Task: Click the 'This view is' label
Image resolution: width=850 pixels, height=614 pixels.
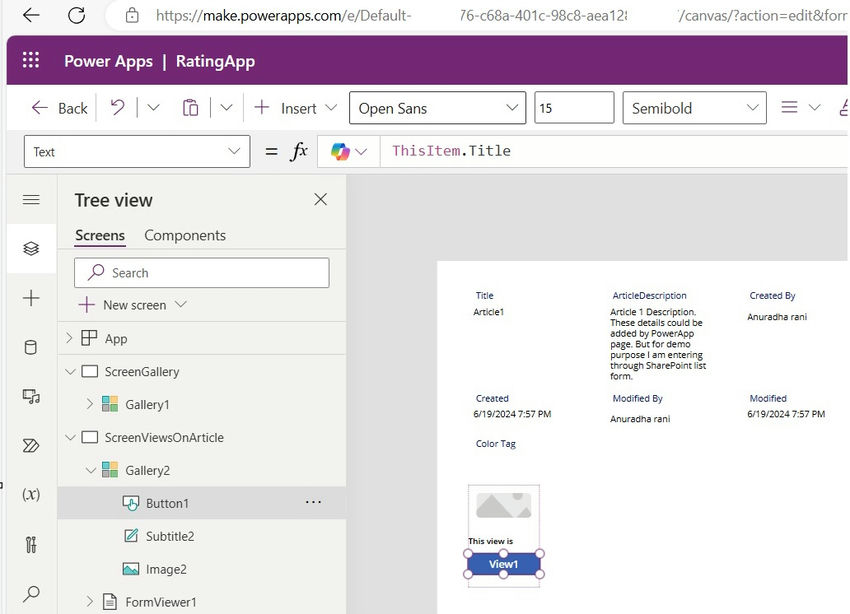Action: [x=491, y=541]
